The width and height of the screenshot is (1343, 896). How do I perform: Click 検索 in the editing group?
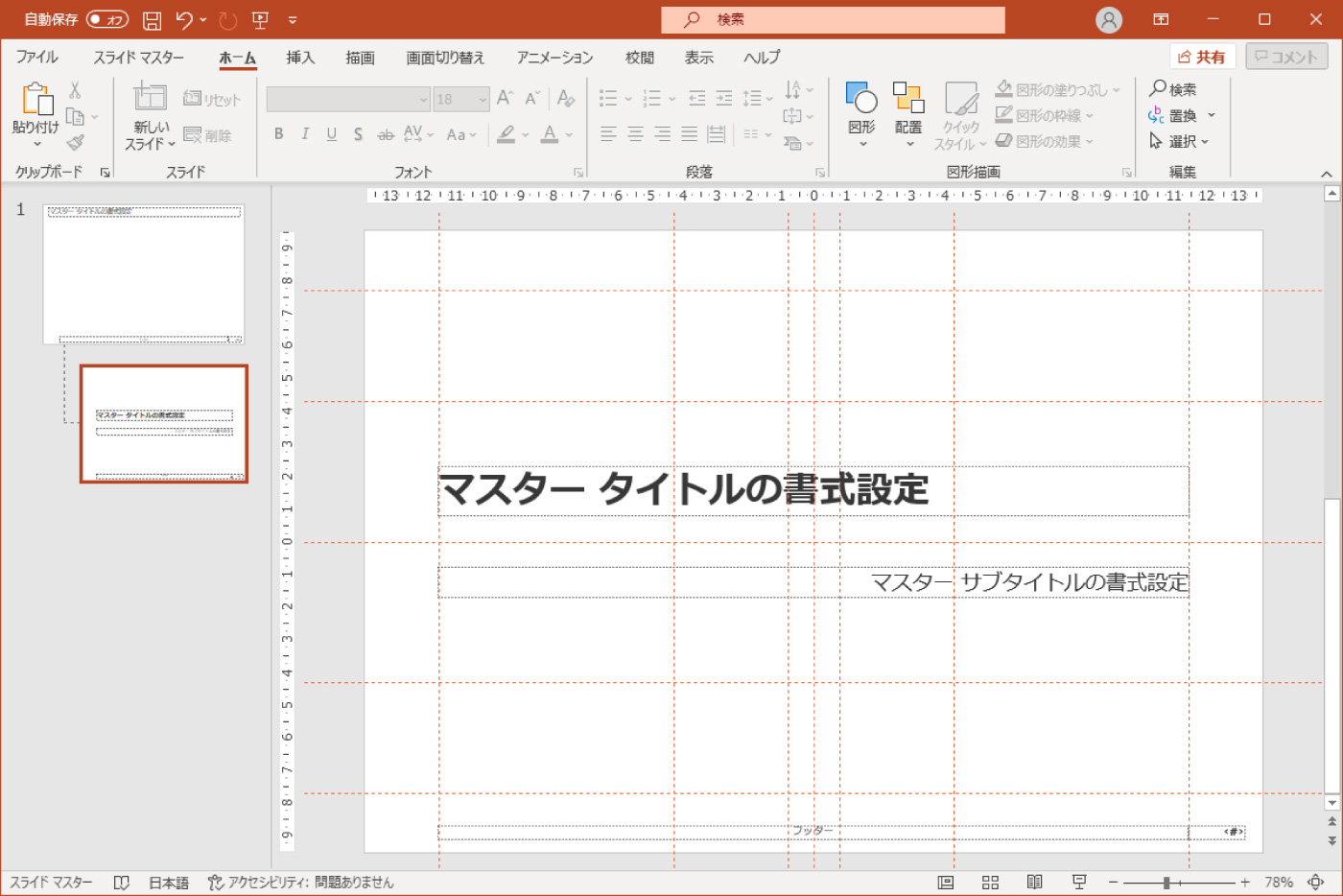click(1173, 89)
